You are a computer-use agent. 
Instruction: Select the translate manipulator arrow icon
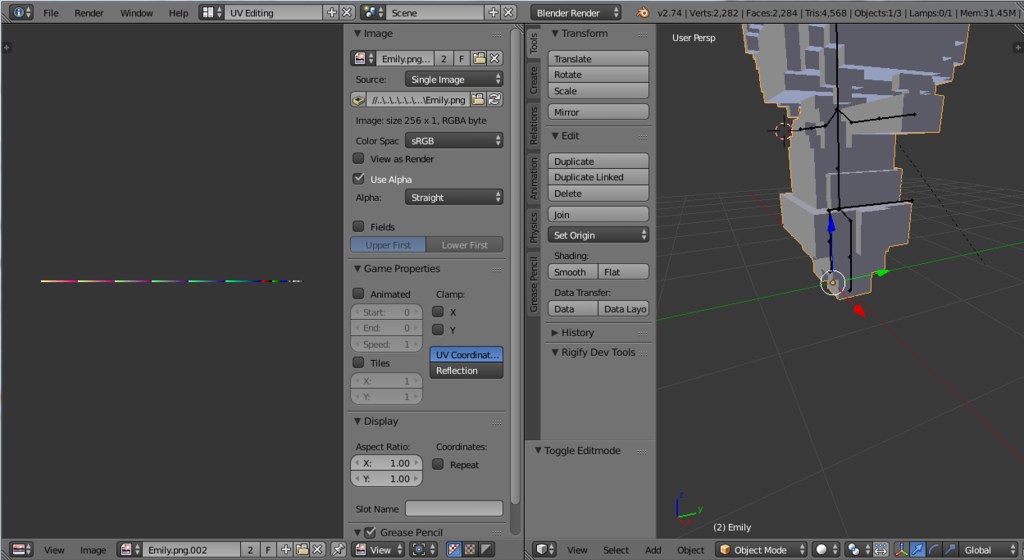pos(918,550)
